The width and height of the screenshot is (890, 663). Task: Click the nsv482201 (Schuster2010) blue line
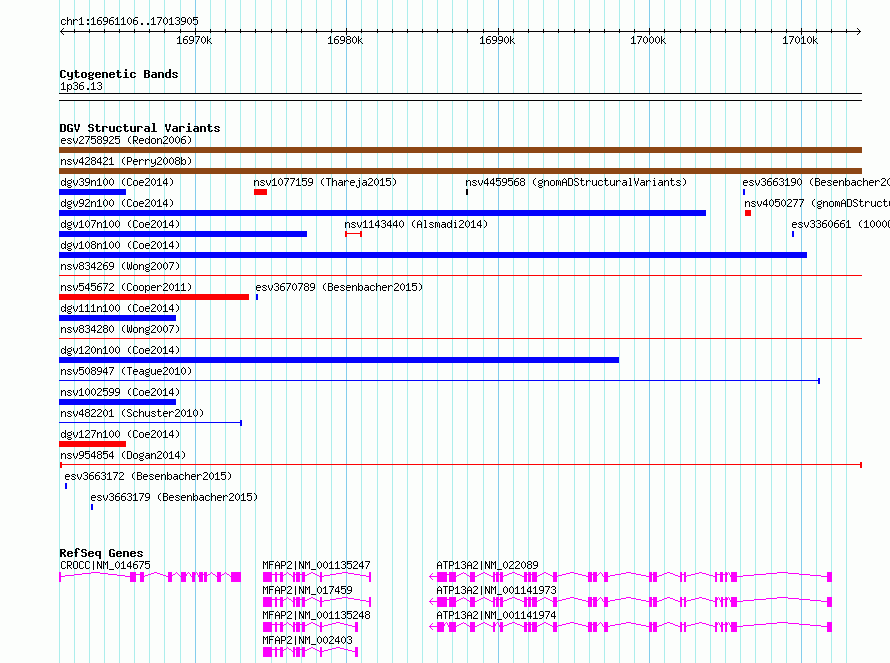[150, 423]
